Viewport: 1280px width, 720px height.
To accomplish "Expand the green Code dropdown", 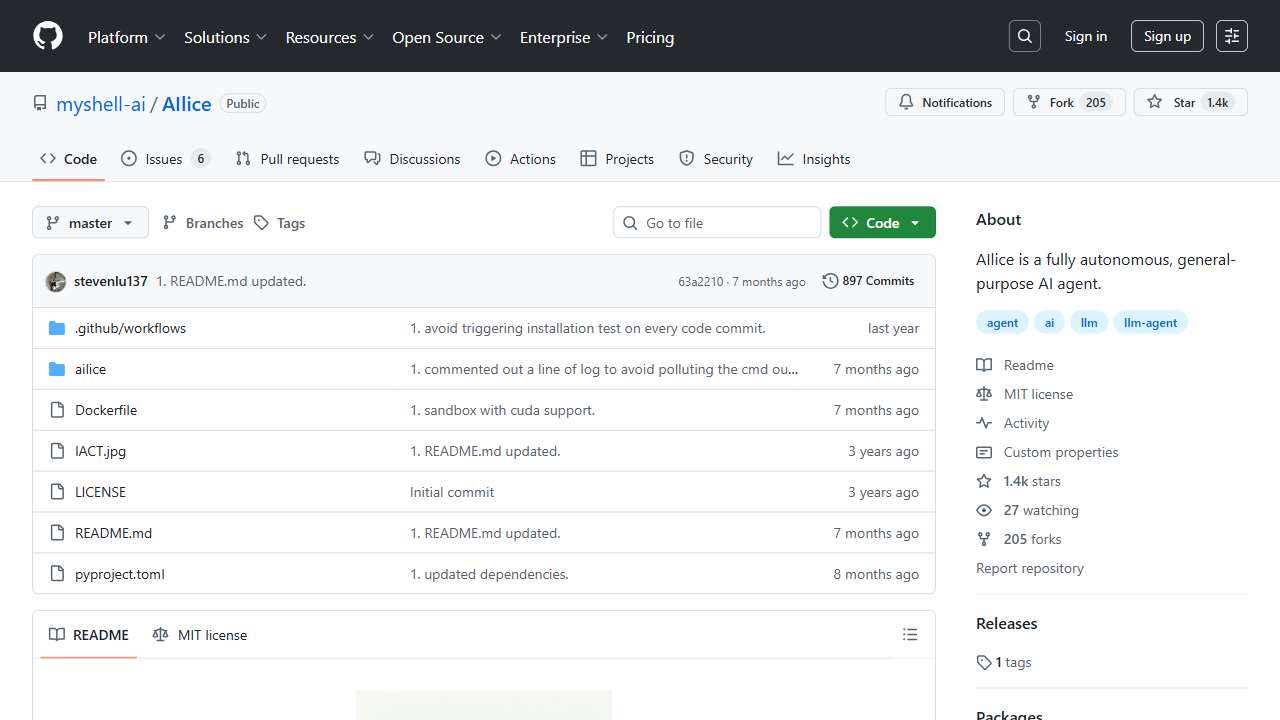I will click(882, 223).
